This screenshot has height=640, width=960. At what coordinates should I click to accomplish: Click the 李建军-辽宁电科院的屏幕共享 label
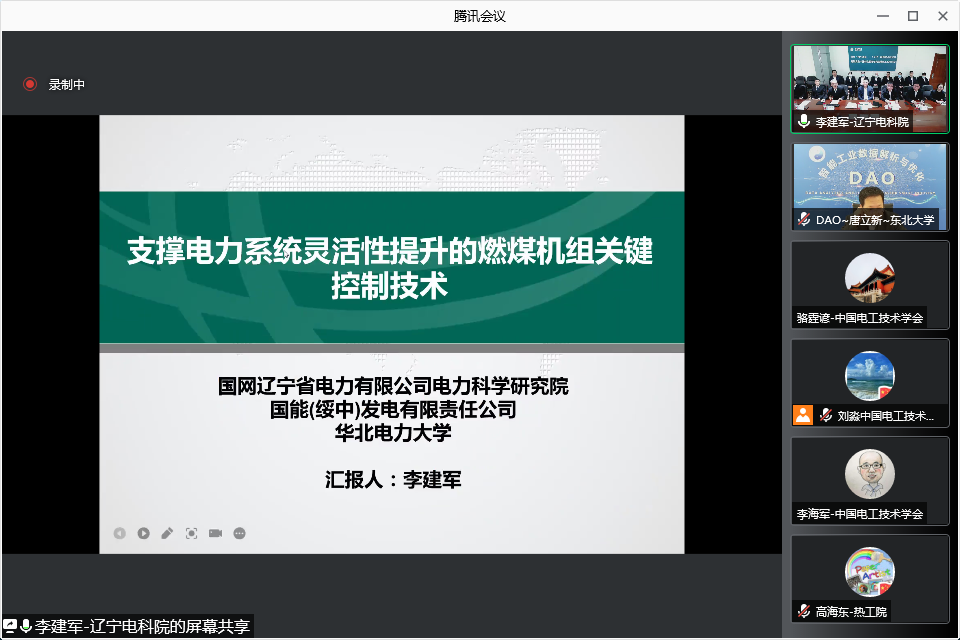point(142,627)
